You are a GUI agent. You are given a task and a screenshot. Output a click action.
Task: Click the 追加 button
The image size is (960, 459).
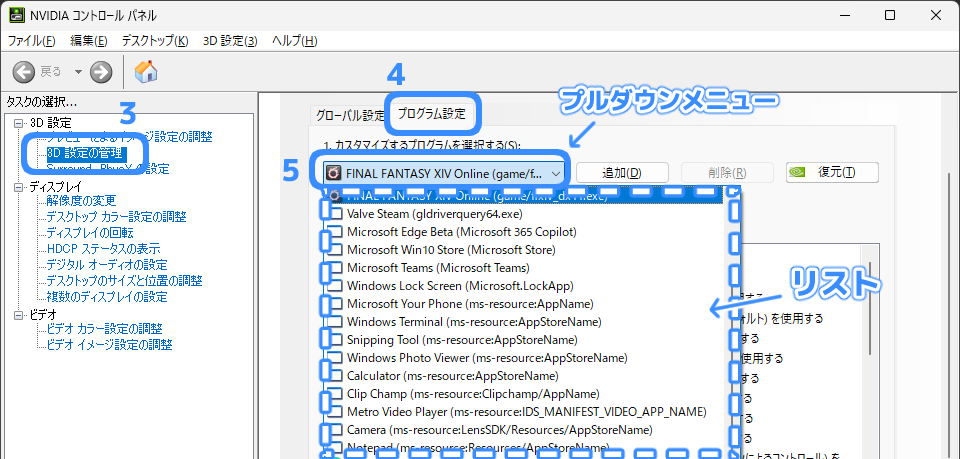tap(621, 173)
